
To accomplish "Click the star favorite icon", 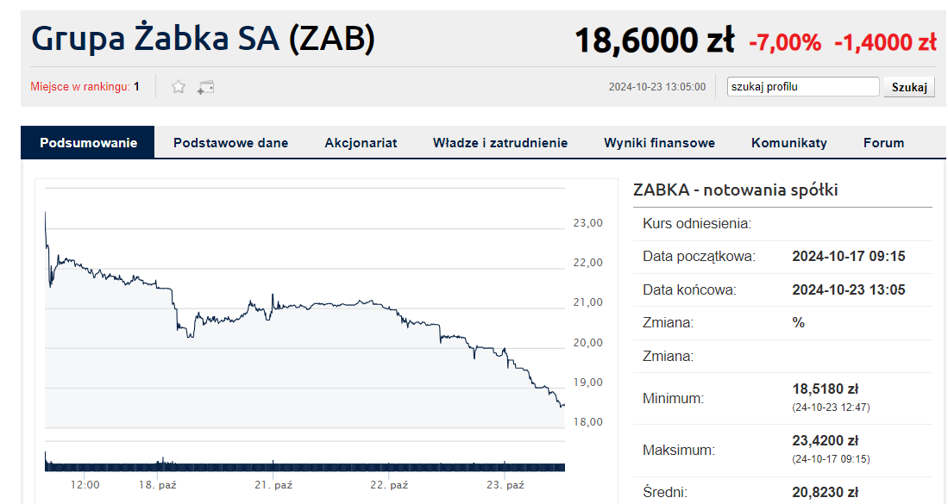I will click(x=179, y=87).
